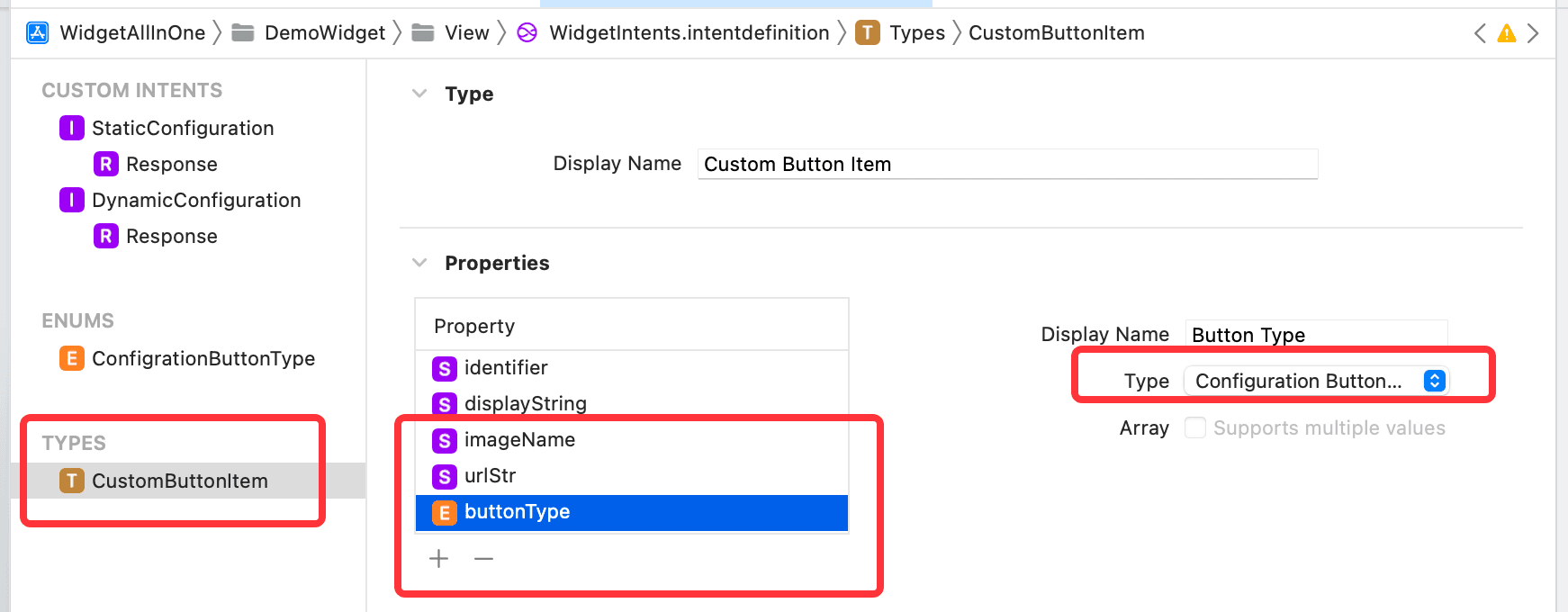The width and height of the screenshot is (1568, 612).
Task: Go to previous issue with left chevron
Action: point(1480,33)
